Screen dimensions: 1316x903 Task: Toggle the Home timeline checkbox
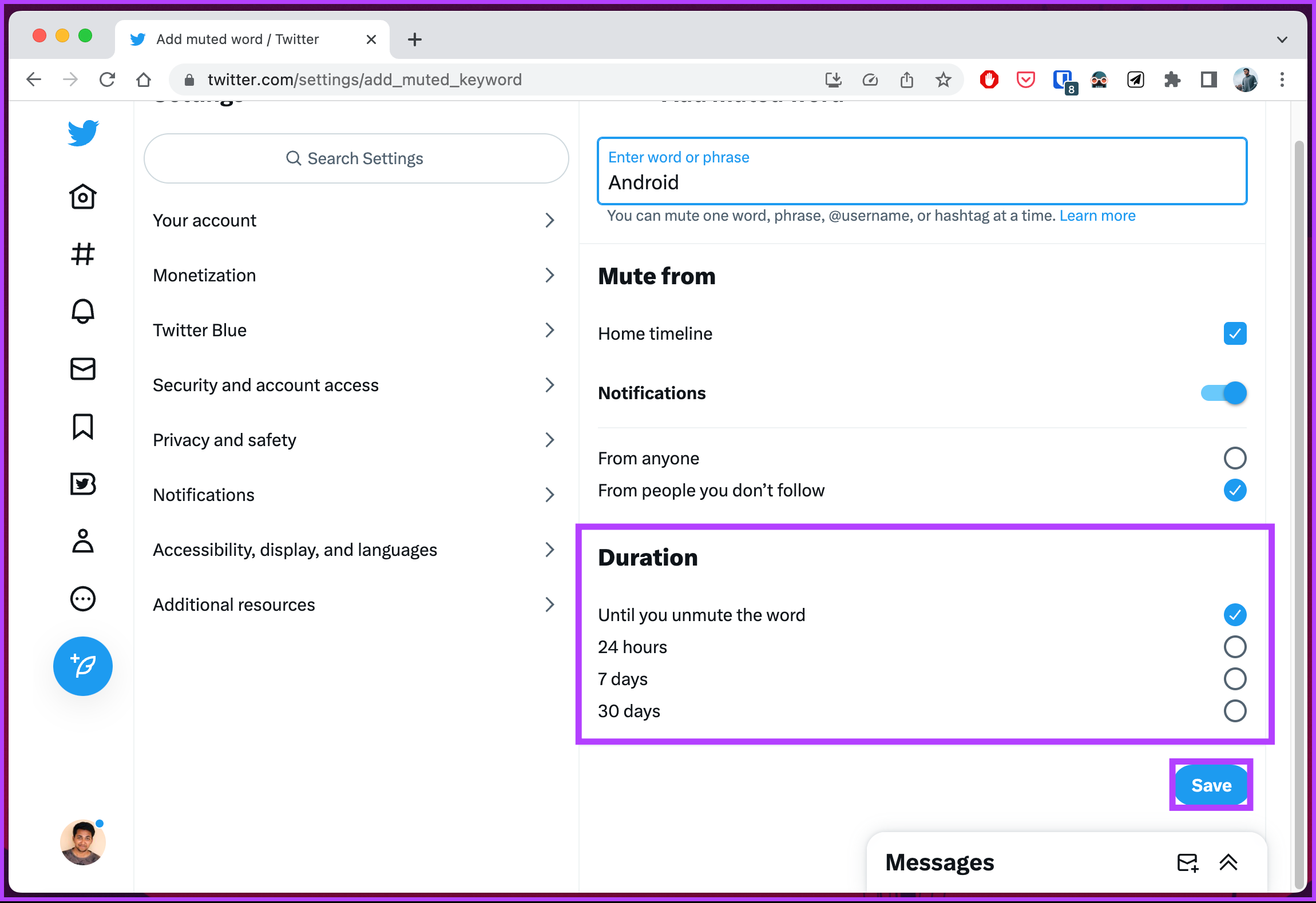coord(1235,333)
